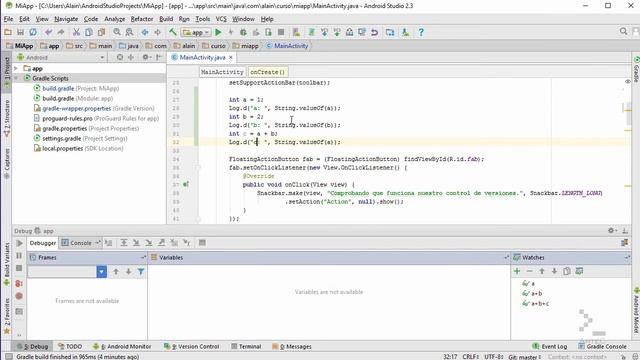This screenshot has width=640, height=360.
Task: Click UTF-8 encoding selector in status bar
Action: point(494,357)
